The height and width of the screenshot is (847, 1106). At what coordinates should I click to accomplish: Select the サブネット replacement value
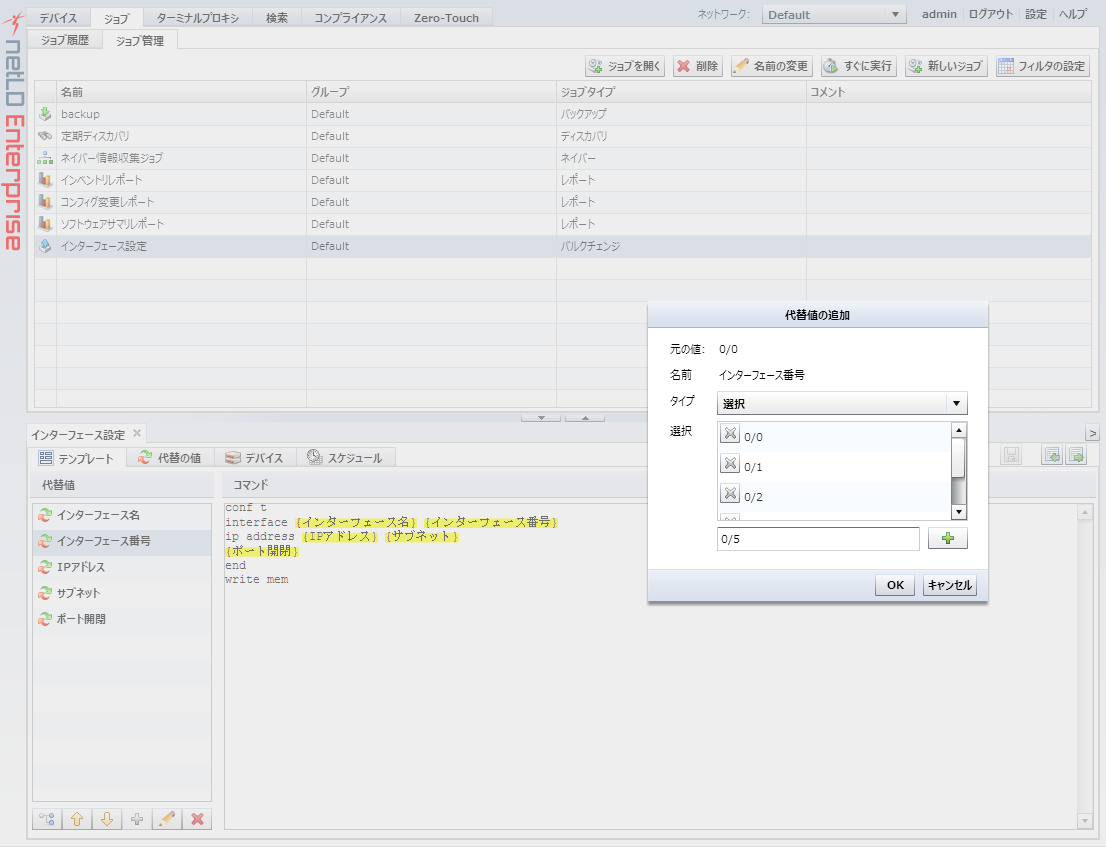pyautogui.click(x=121, y=592)
